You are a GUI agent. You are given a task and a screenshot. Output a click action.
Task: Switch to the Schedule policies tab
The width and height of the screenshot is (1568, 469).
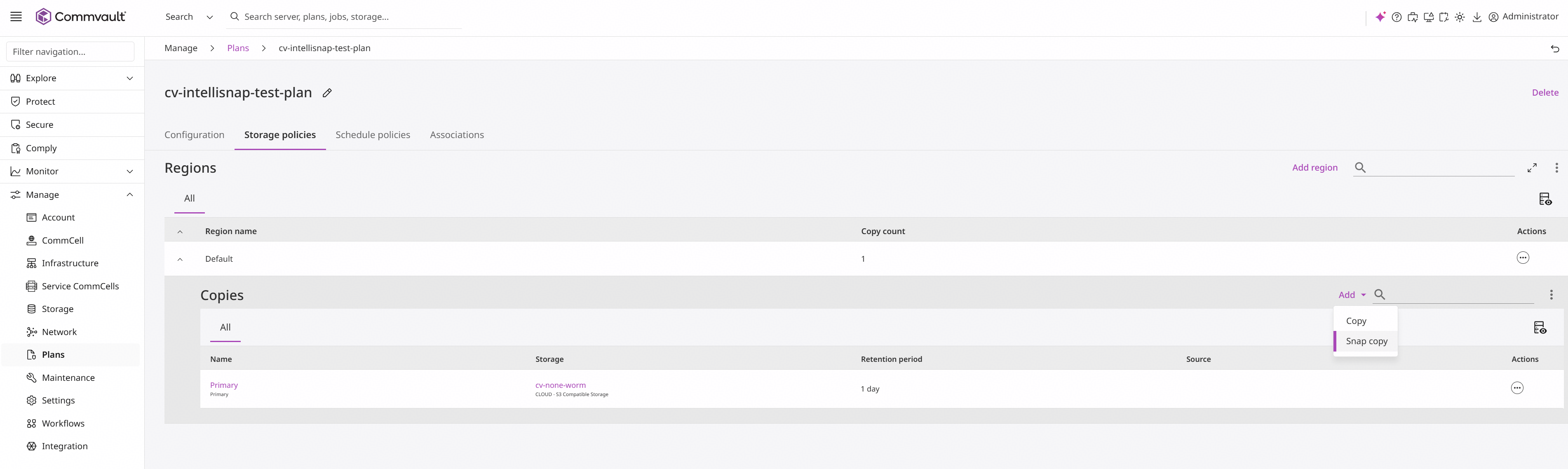373,135
